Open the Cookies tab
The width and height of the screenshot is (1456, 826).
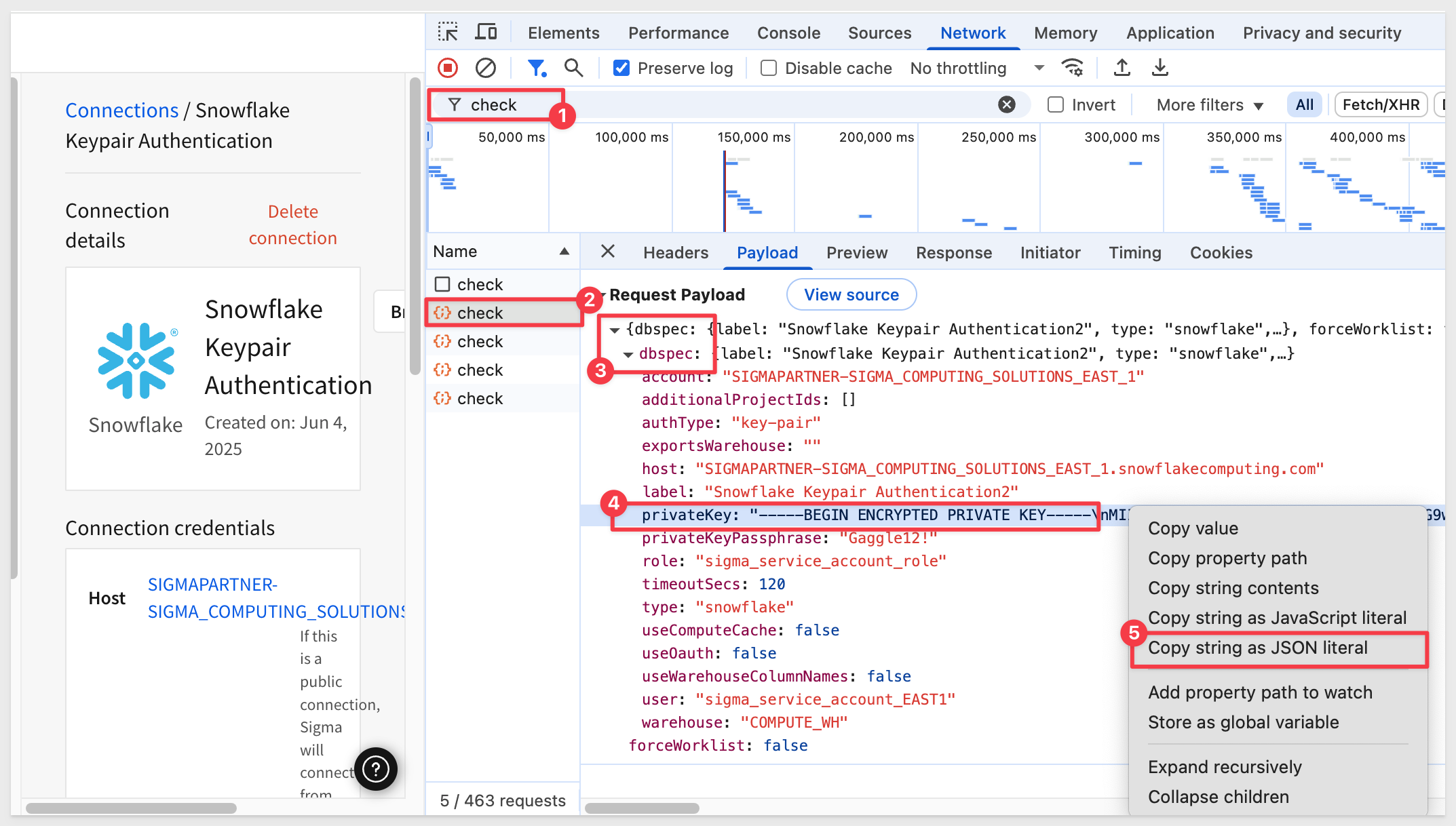tap(1221, 252)
